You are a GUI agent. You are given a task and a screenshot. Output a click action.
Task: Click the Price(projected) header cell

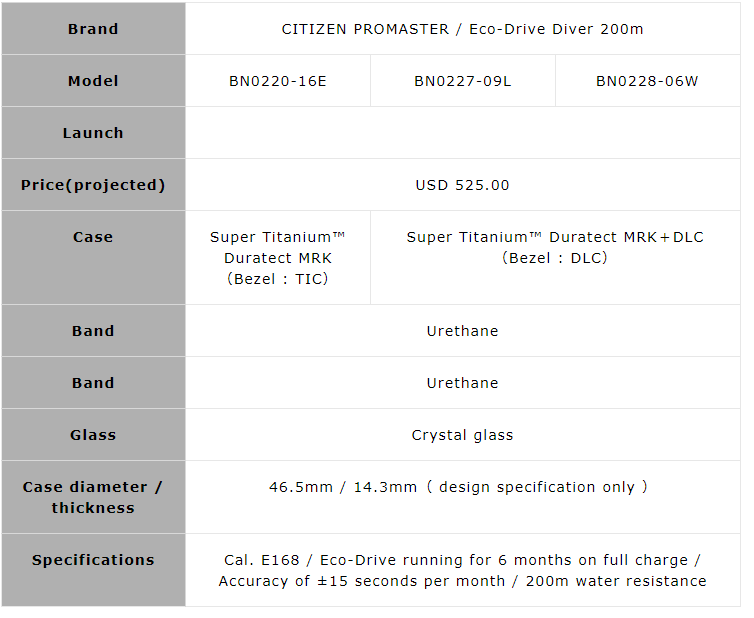point(93,185)
